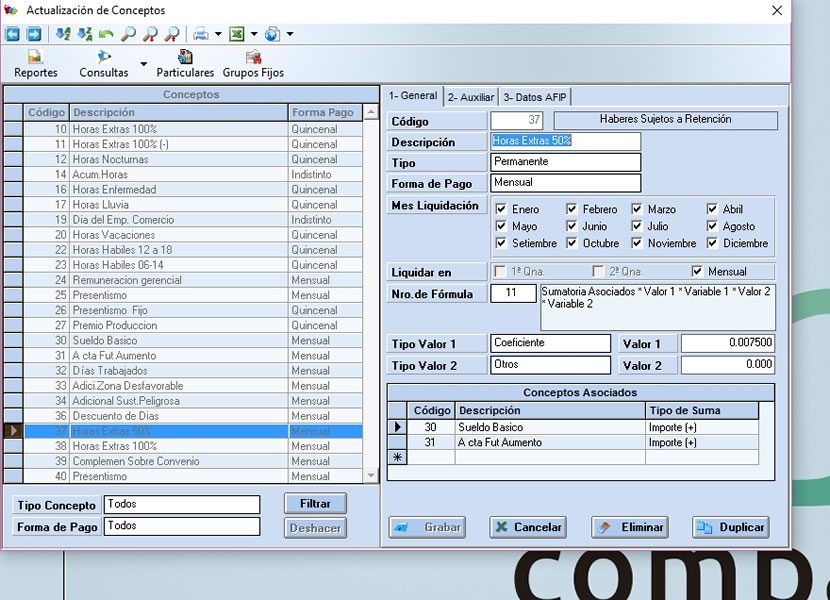Toggle the Mayo checkbox
This screenshot has width=830, height=600.
click(x=501, y=226)
